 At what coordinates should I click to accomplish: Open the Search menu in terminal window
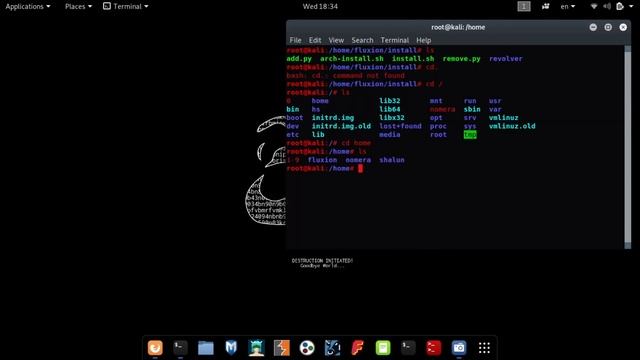[362, 40]
